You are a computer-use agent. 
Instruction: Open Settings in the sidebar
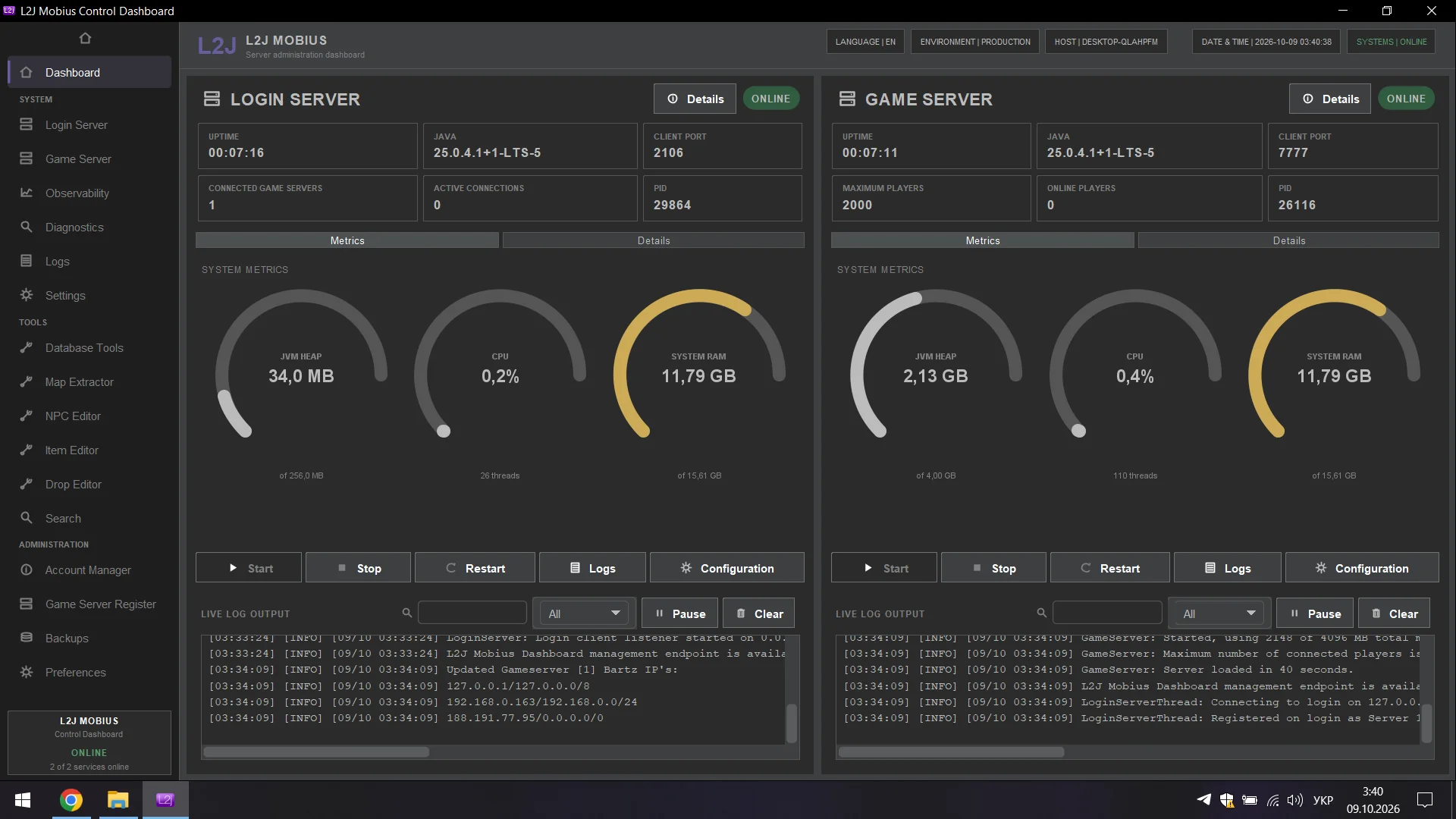(89, 296)
